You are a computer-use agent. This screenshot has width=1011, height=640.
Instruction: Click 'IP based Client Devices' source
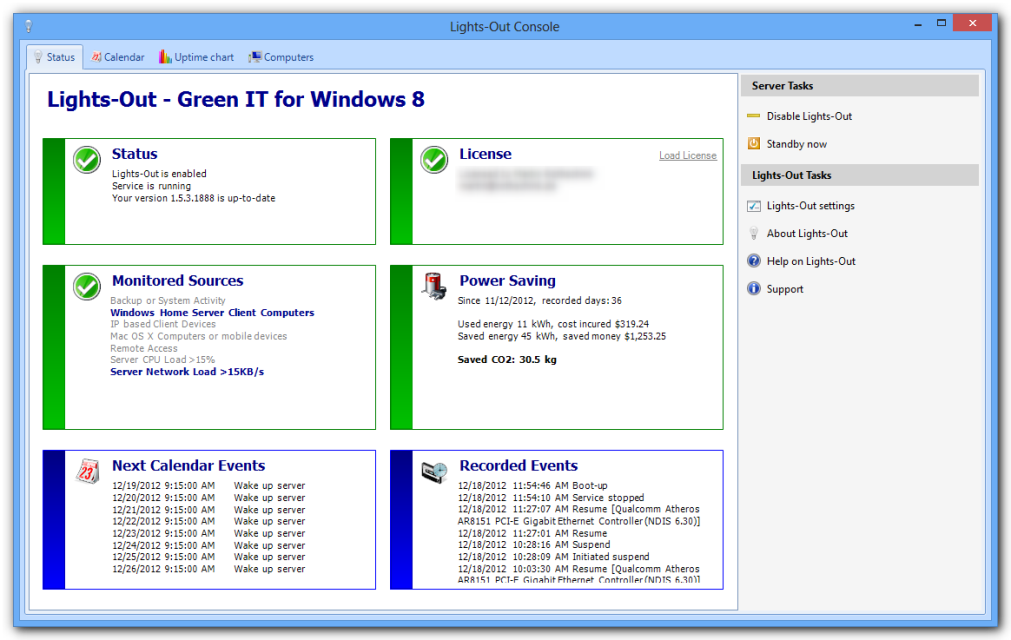click(162, 324)
